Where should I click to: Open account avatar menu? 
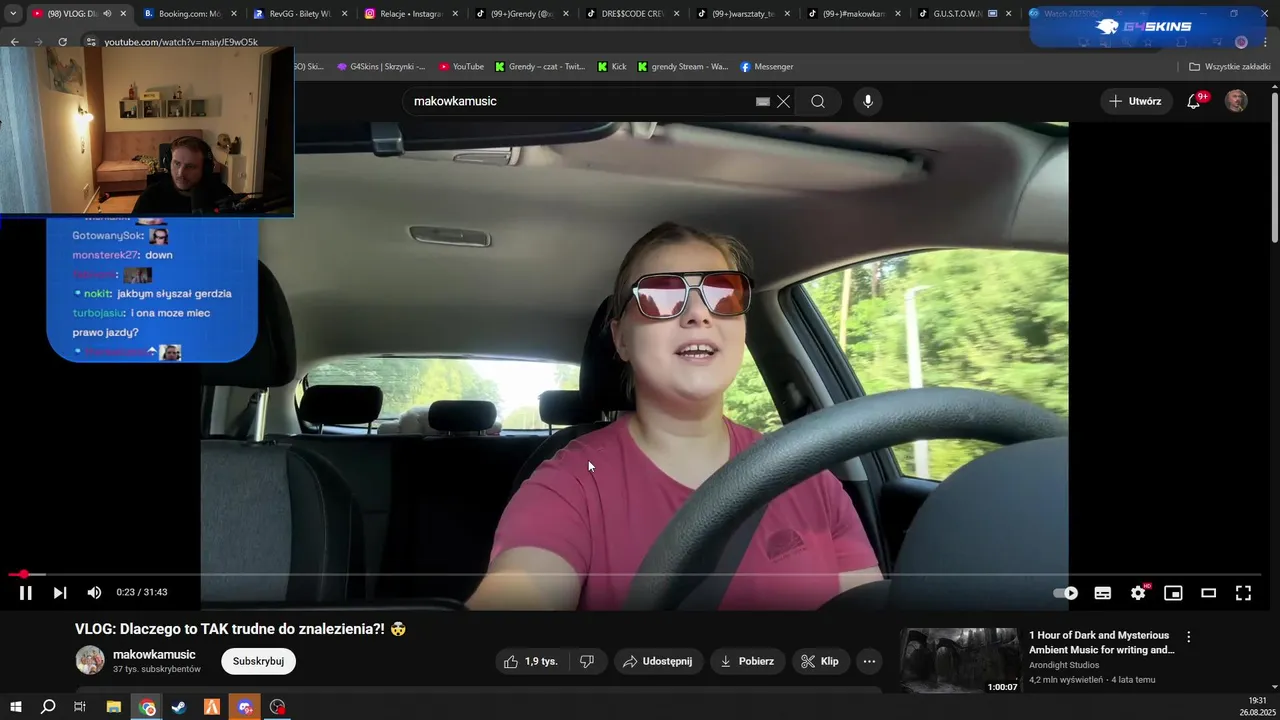click(1237, 101)
